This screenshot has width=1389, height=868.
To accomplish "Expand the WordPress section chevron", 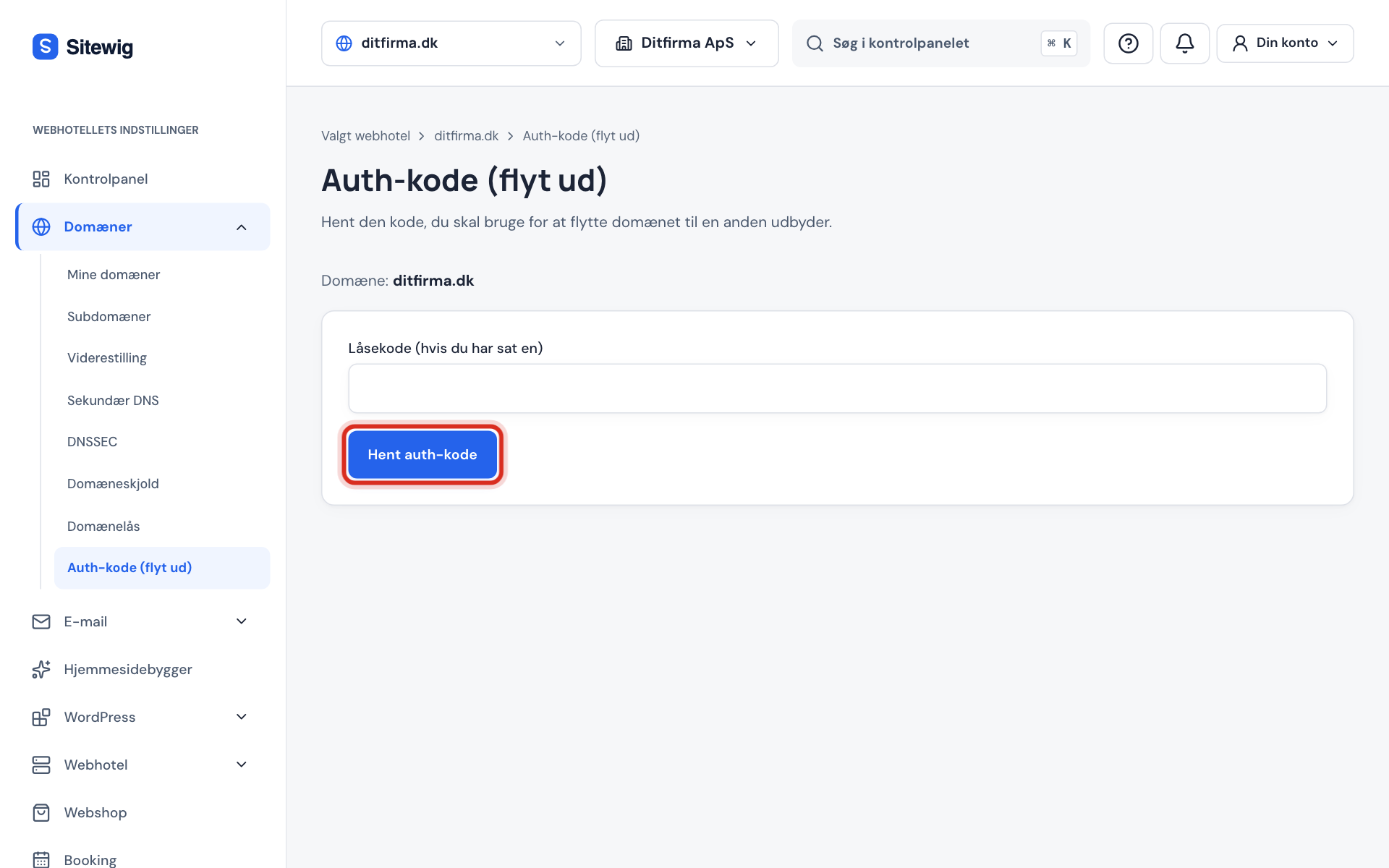I will coord(242,717).
